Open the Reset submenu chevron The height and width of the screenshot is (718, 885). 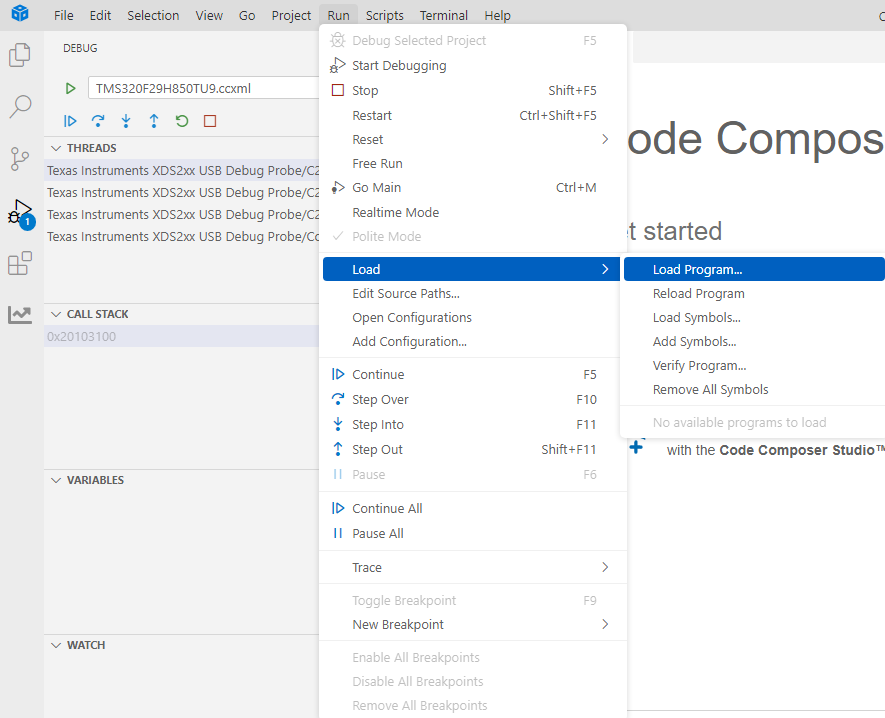[x=604, y=139]
